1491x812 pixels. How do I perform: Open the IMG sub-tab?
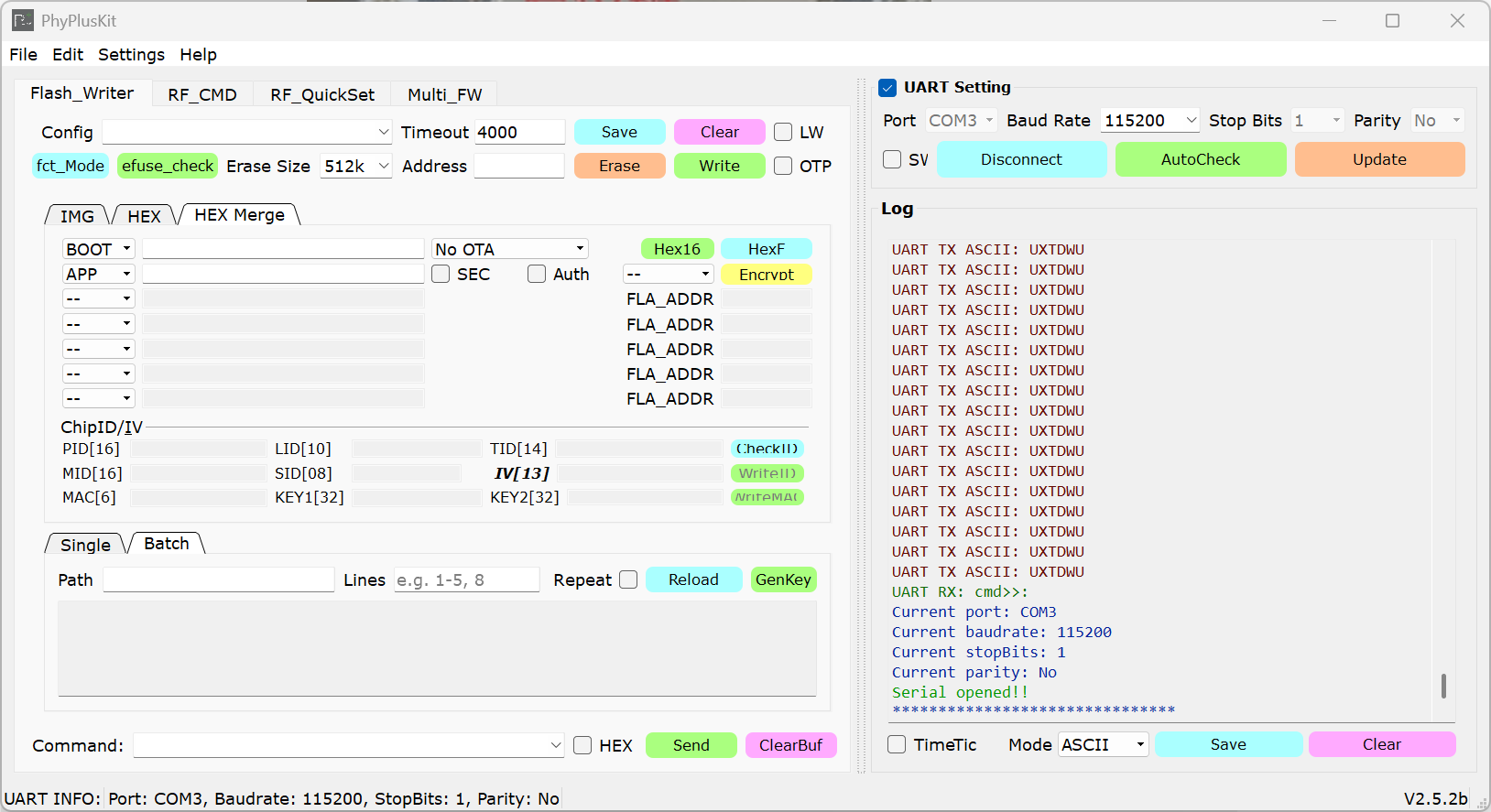click(77, 216)
